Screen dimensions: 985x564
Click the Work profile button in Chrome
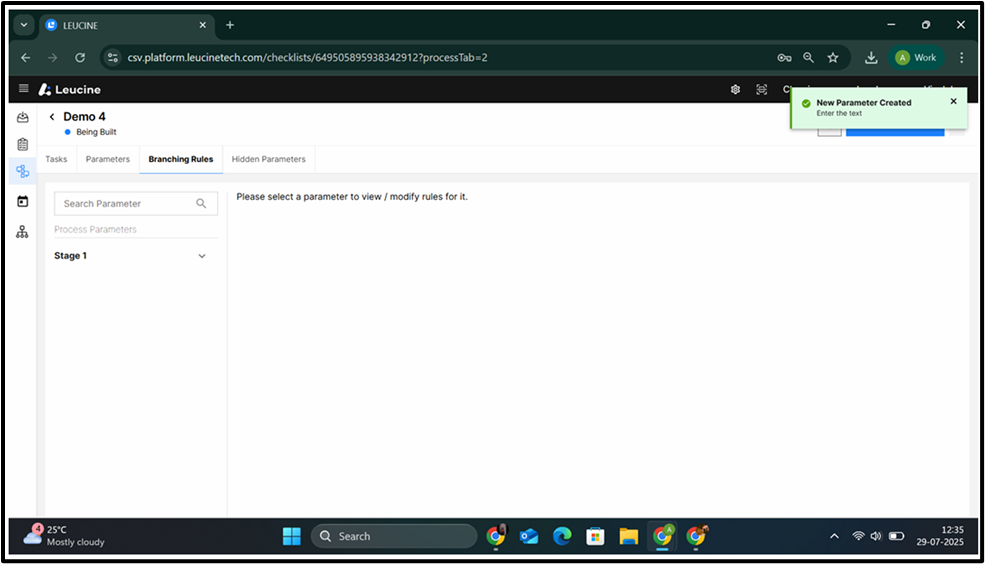[x=916, y=58]
